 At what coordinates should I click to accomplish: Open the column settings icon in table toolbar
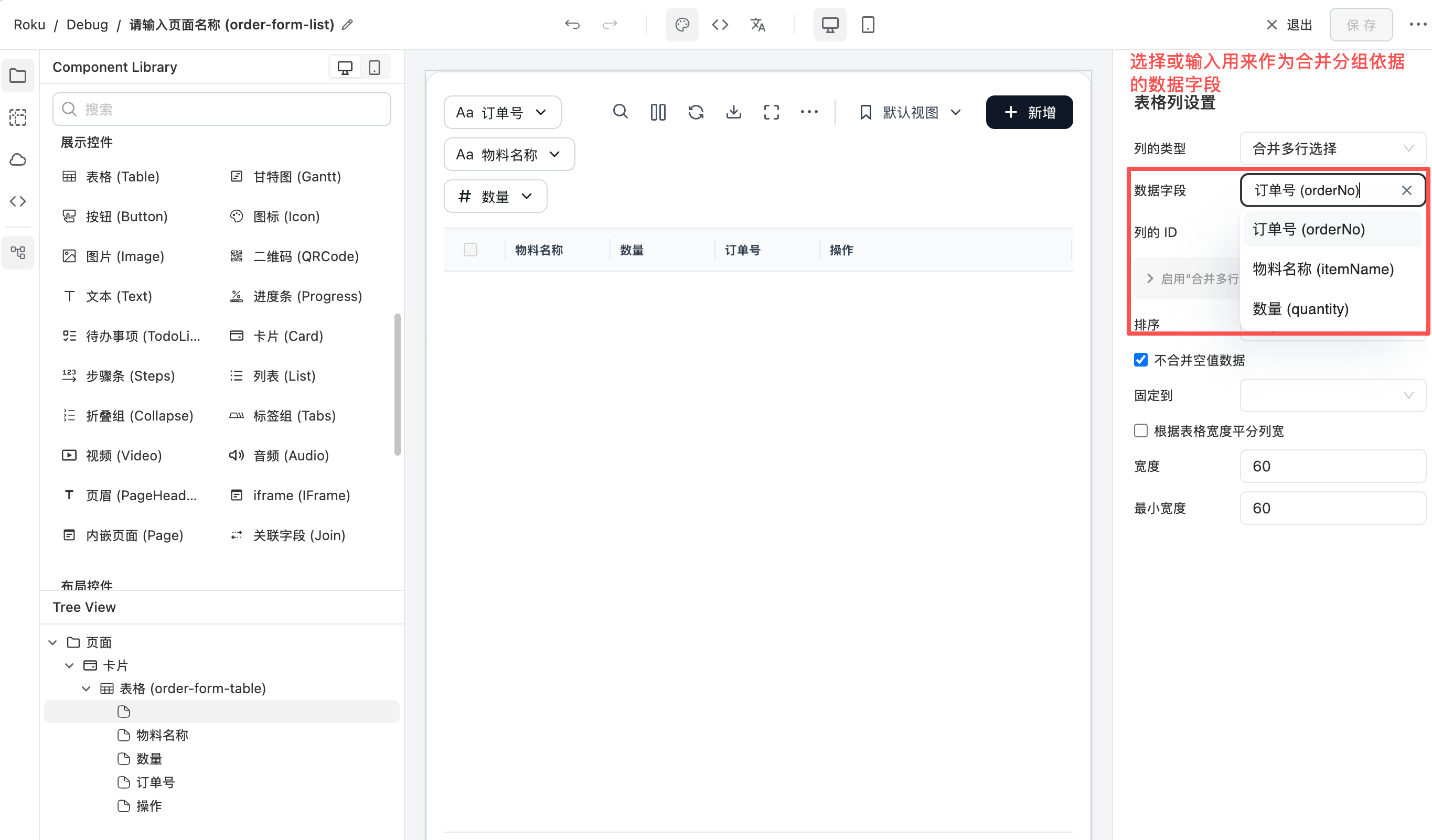tap(658, 112)
